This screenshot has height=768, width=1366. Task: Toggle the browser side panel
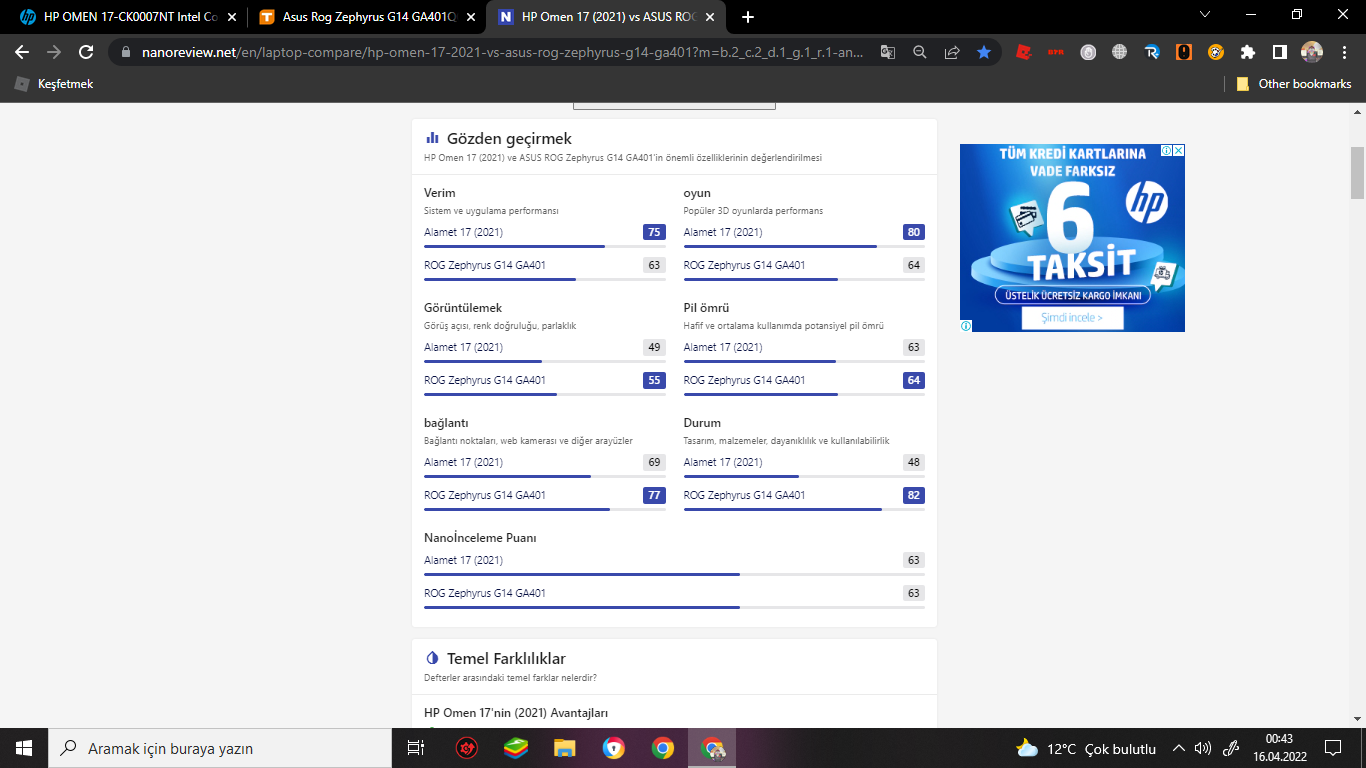(1279, 52)
